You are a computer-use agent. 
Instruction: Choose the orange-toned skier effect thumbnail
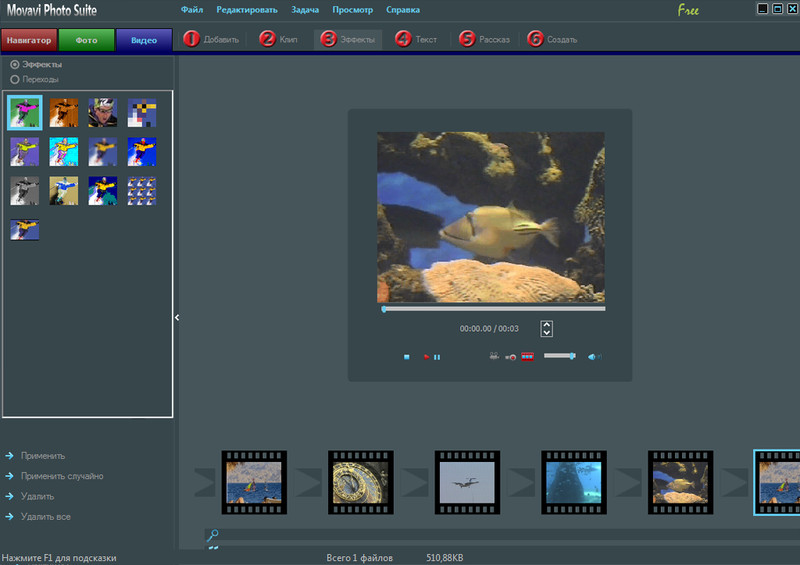[x=64, y=113]
